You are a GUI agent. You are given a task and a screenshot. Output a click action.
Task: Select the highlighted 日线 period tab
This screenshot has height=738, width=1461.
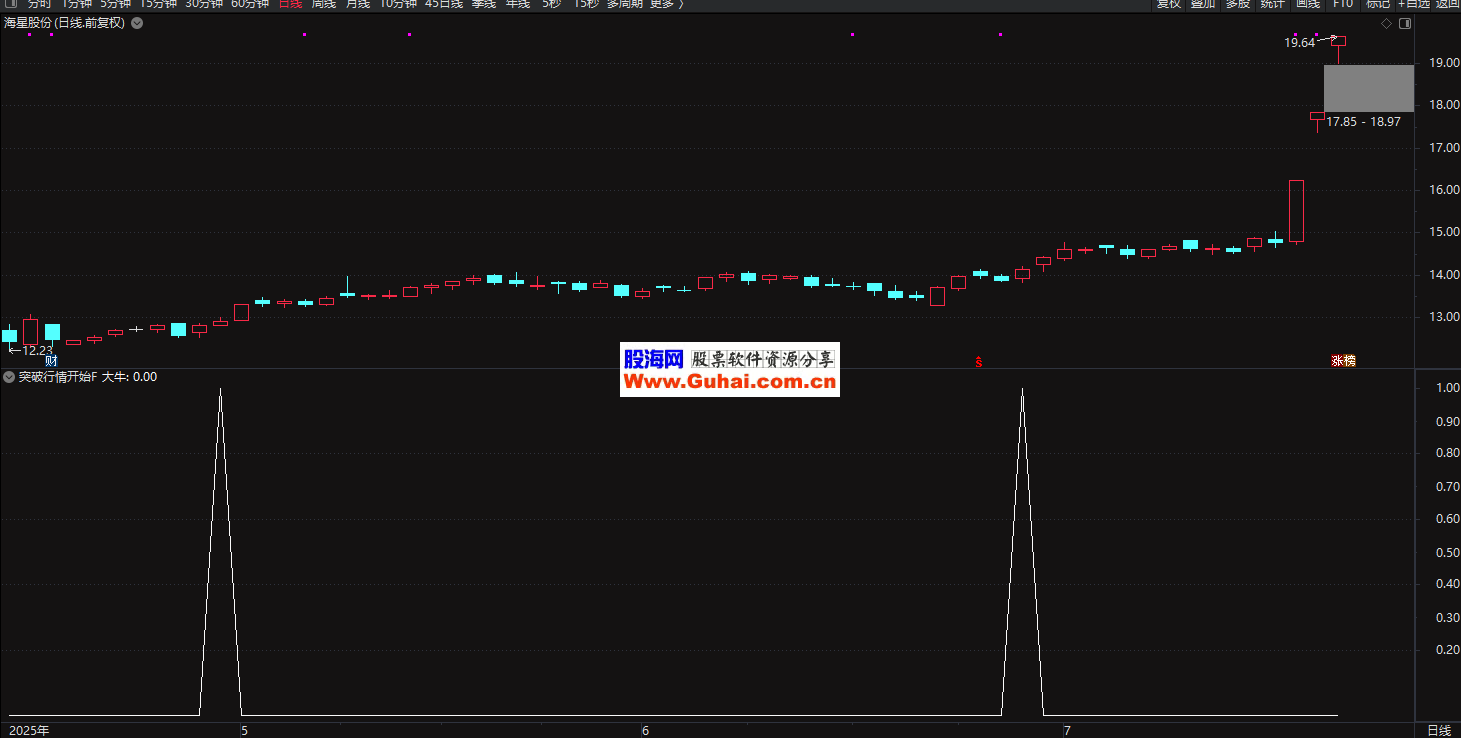point(289,4)
